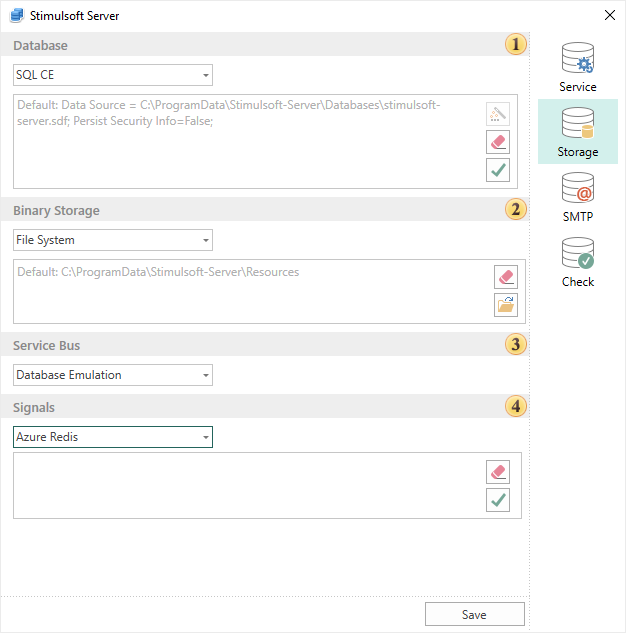This screenshot has width=626, height=633.
Task: Open the Check section icon
Action: [578, 262]
